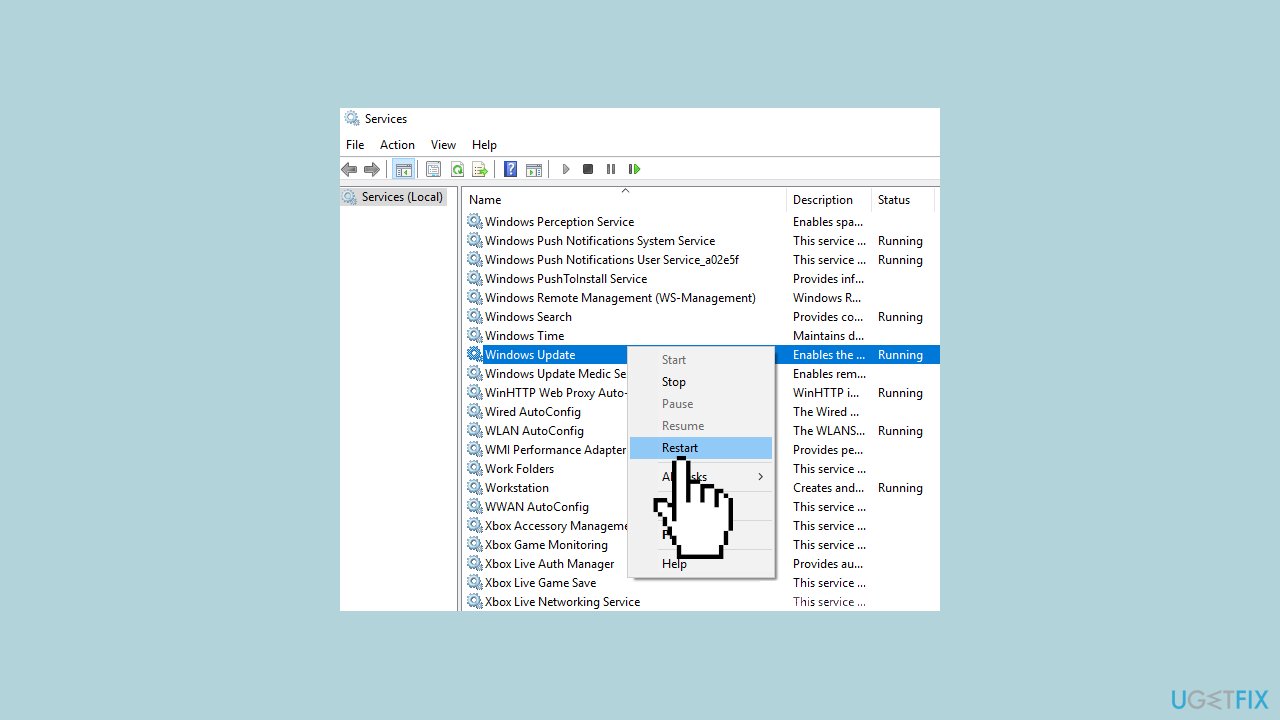Click the gear icon beside Xbox Live Networking Service
Viewport: 1280px width, 720px height.
(x=475, y=602)
